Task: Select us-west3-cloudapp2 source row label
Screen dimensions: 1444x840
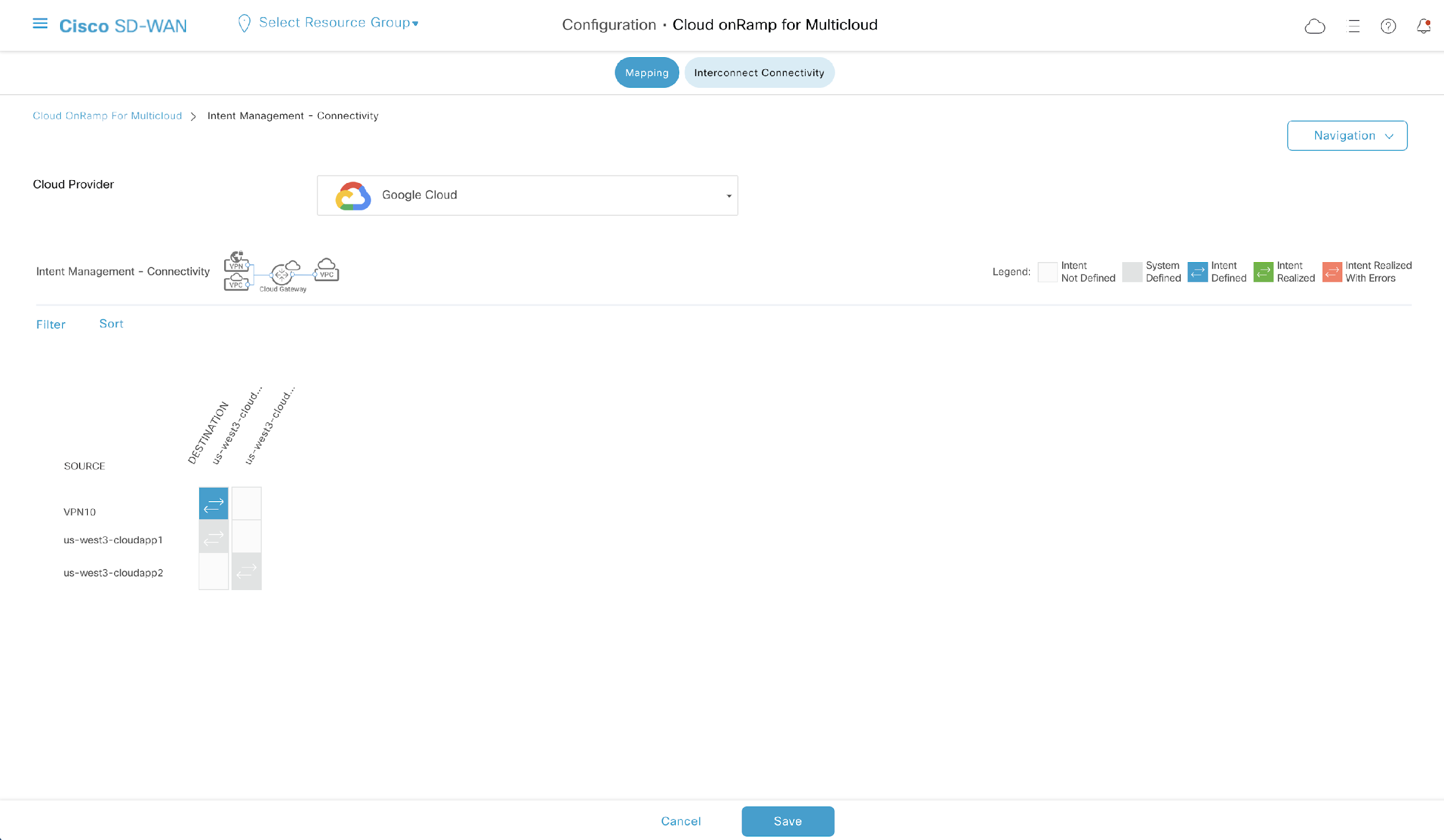Action: pyautogui.click(x=113, y=573)
